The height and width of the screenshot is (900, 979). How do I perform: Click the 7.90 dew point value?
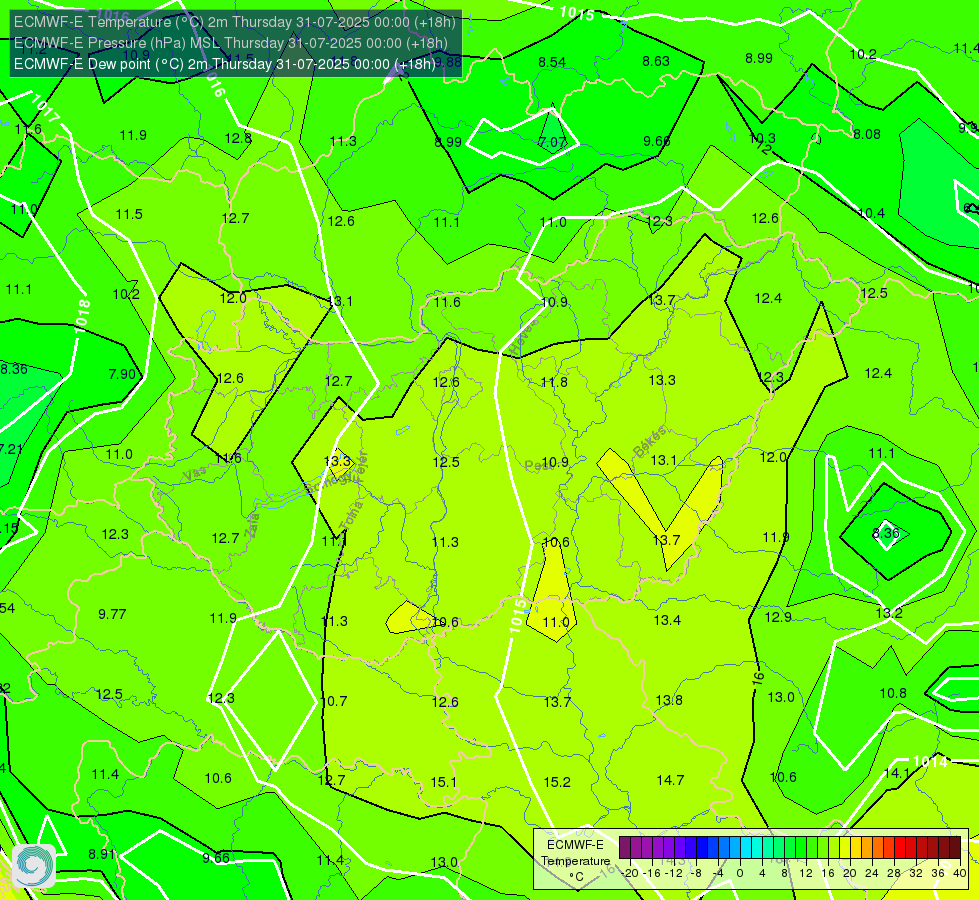pyautogui.click(x=122, y=373)
